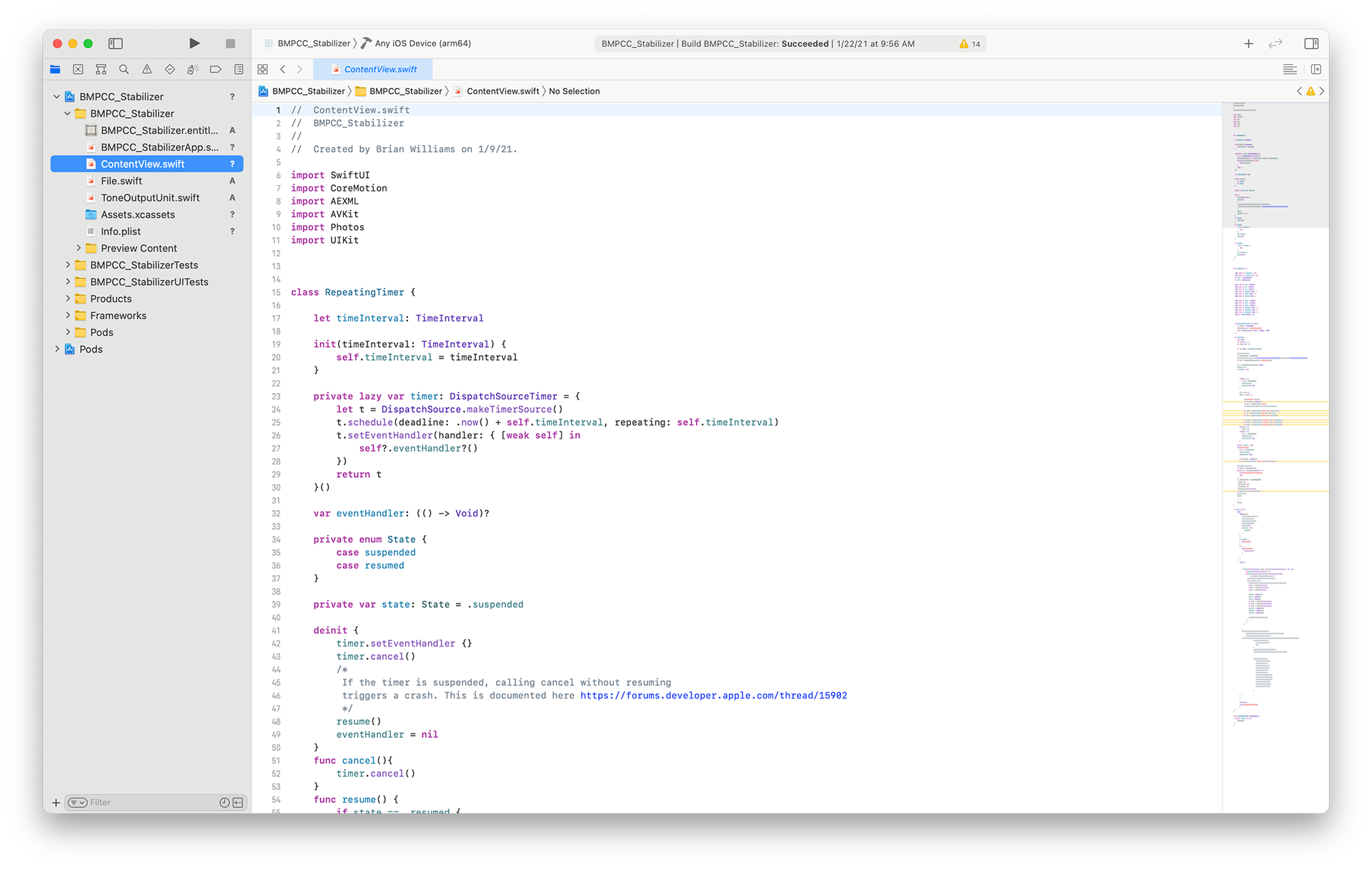The image size is (1372, 870).
Task: Open the filter options menu icon
Action: point(77,803)
